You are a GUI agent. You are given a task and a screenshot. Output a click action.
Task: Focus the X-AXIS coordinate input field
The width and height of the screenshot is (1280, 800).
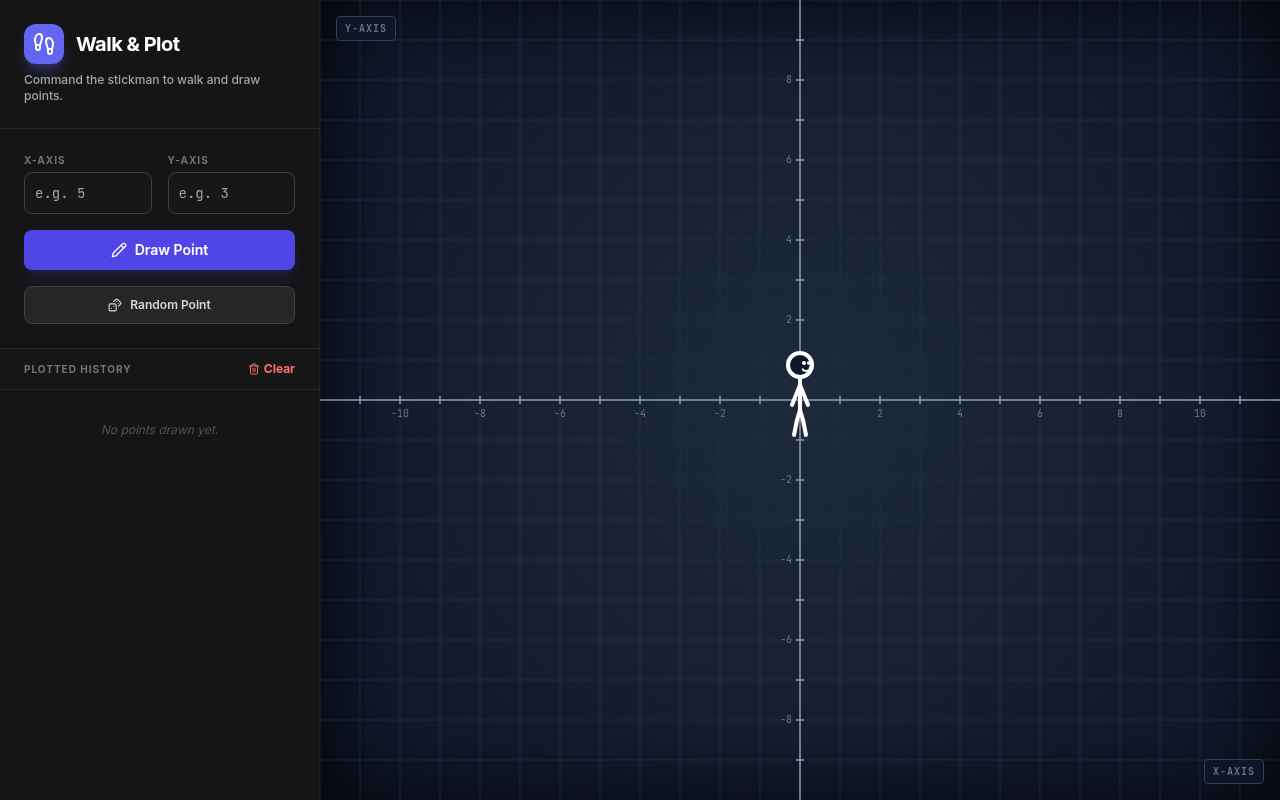click(88, 193)
